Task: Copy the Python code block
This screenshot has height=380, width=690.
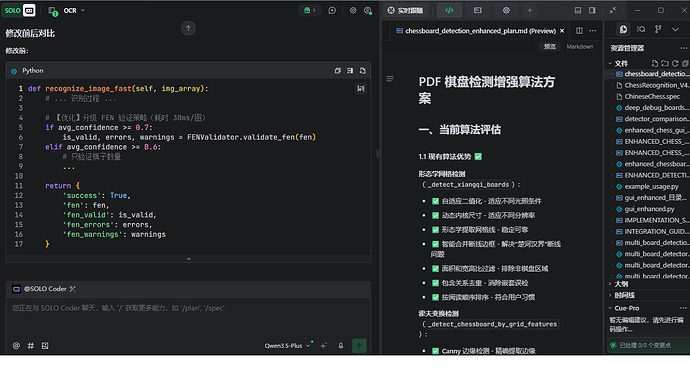Action: (338, 70)
